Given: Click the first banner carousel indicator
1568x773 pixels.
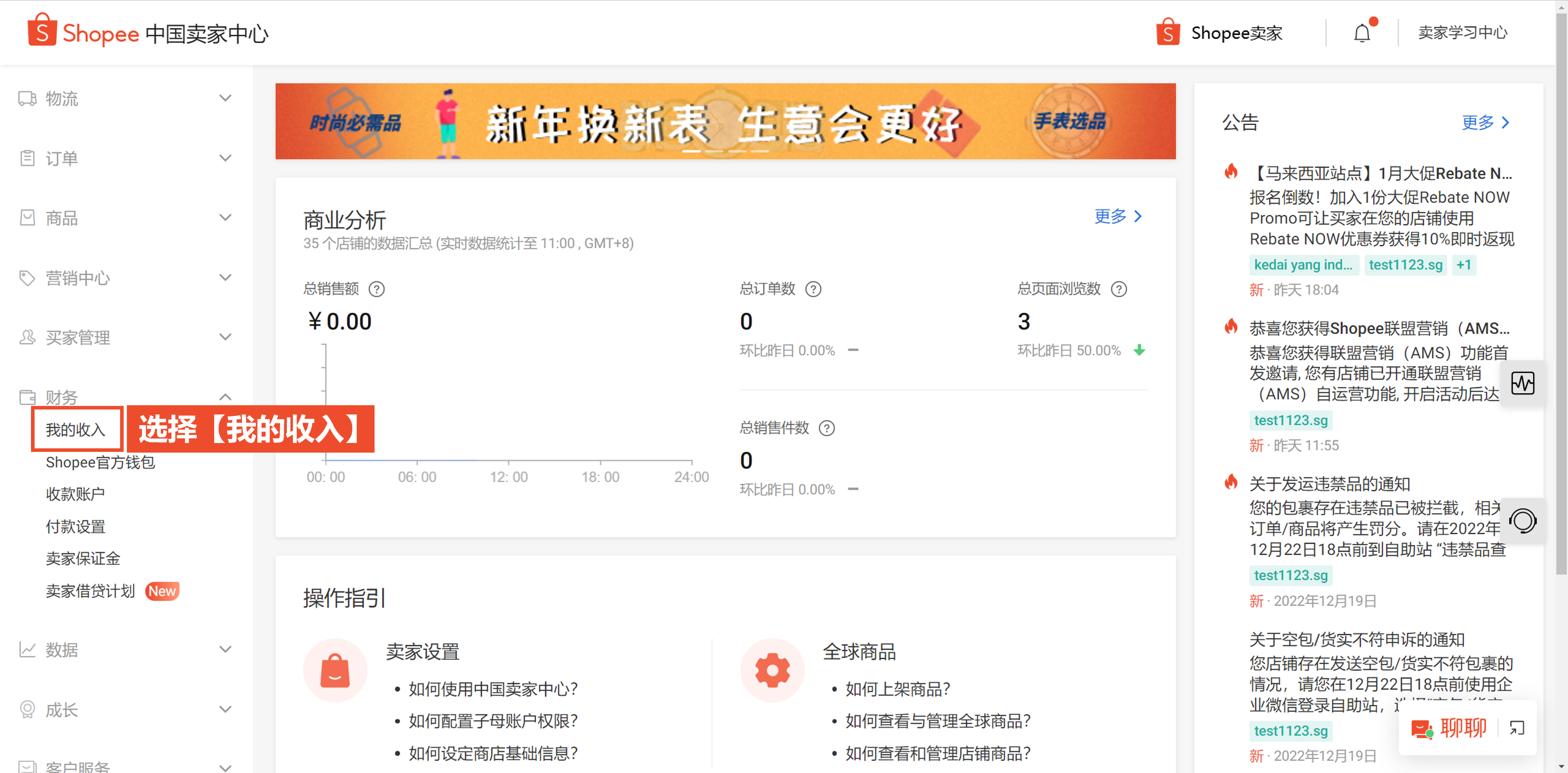Looking at the screenshot, I should click(x=691, y=150).
